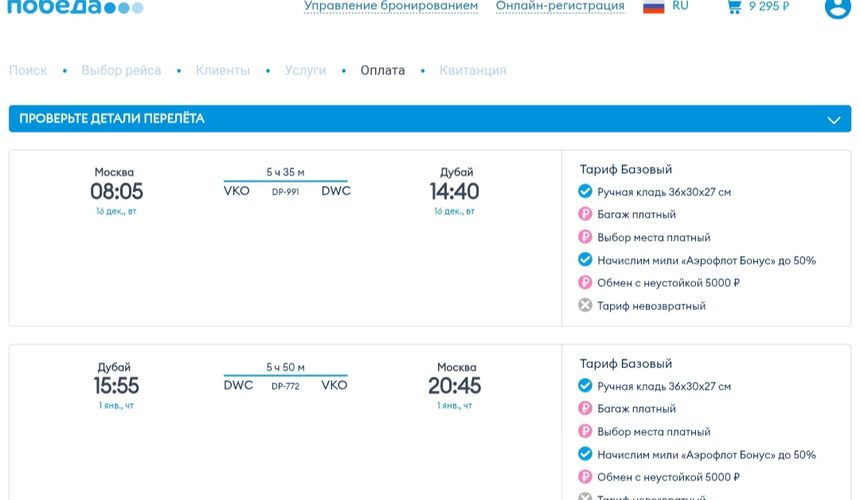The image size is (860, 500).
Task: Click flight number DP-991
Action: click(x=285, y=192)
